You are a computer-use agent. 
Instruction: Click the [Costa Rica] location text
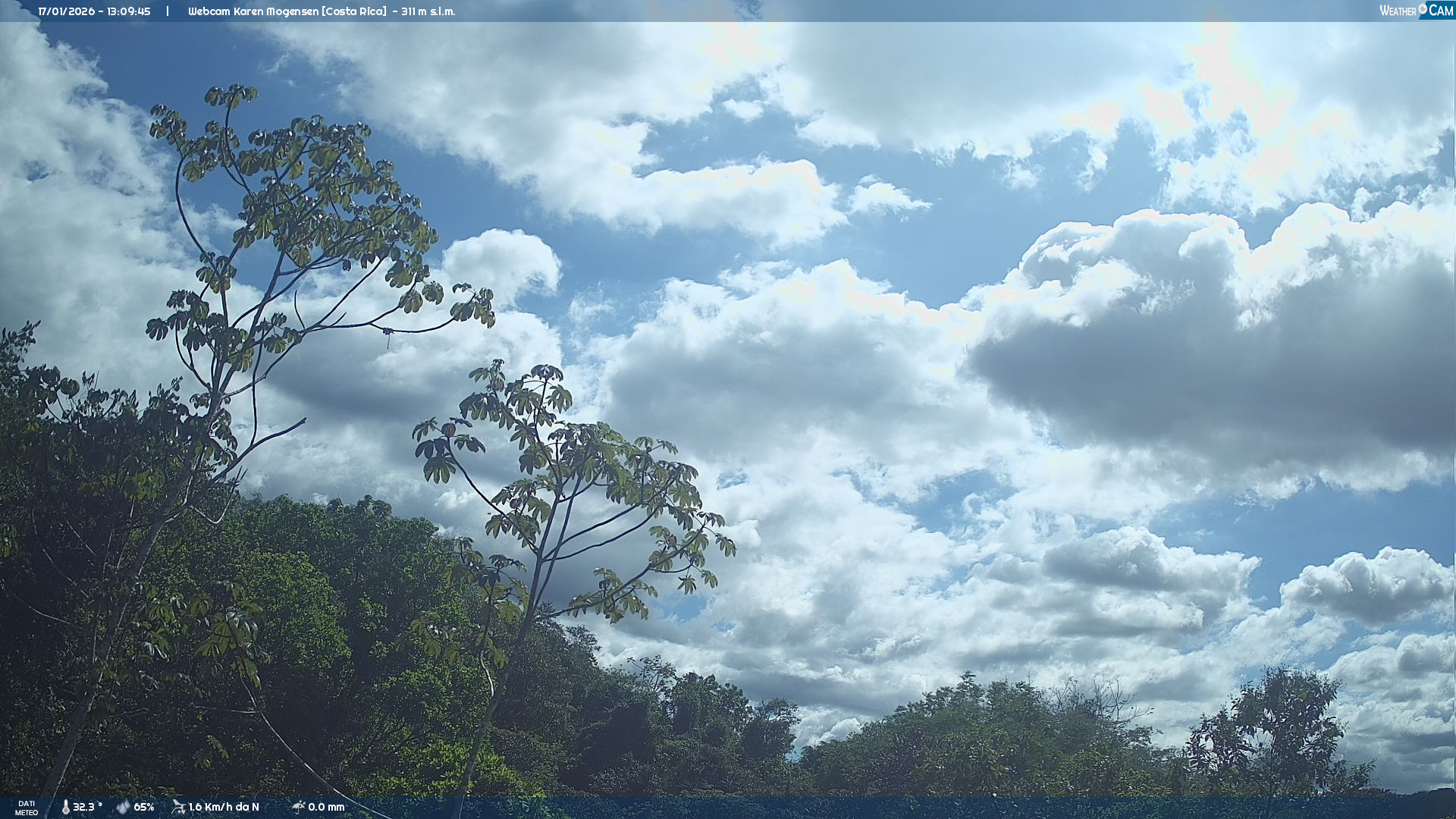click(x=354, y=11)
